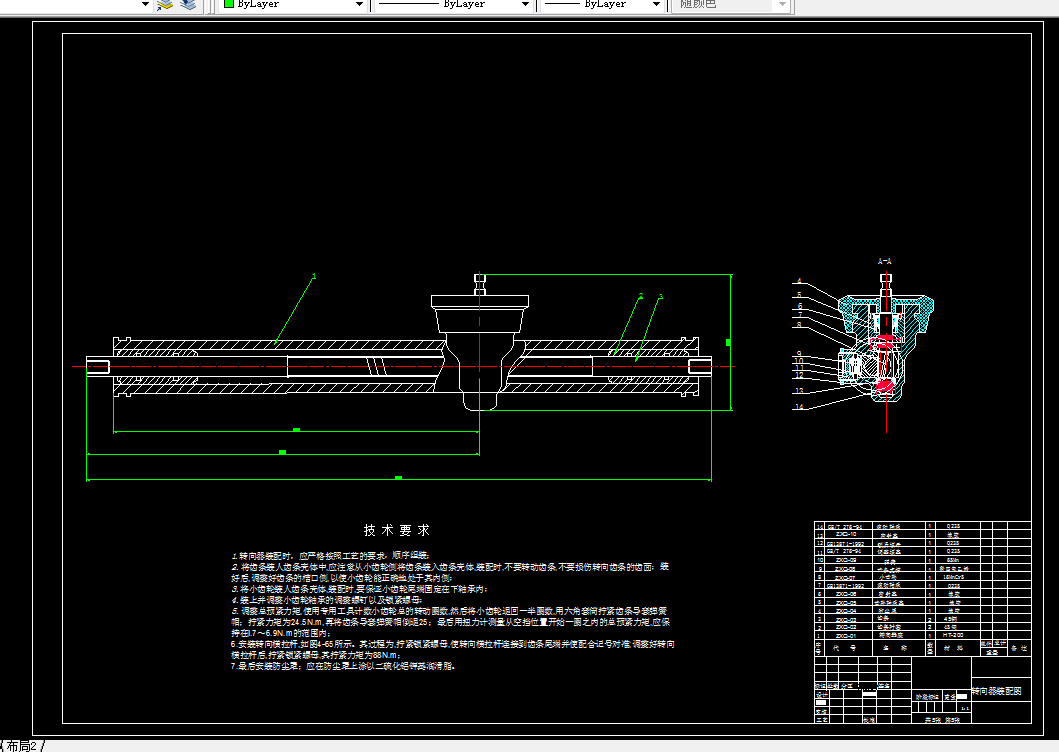The image size is (1059, 752).
Task: Switch to the 布局2 layout tab
Action: tap(22, 746)
